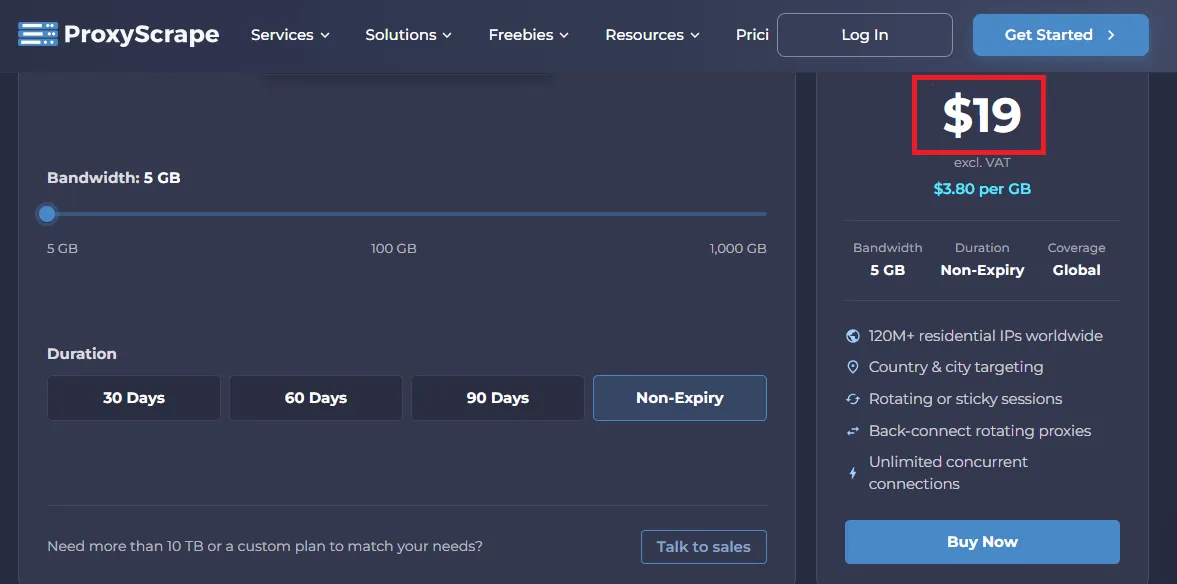
Task: Click the 5 GB slider label
Action: [62, 248]
